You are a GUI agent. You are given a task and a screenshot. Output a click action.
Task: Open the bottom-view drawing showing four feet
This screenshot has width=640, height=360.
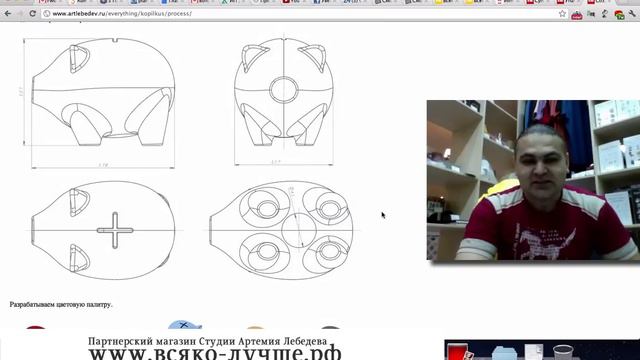pyautogui.click(x=281, y=230)
